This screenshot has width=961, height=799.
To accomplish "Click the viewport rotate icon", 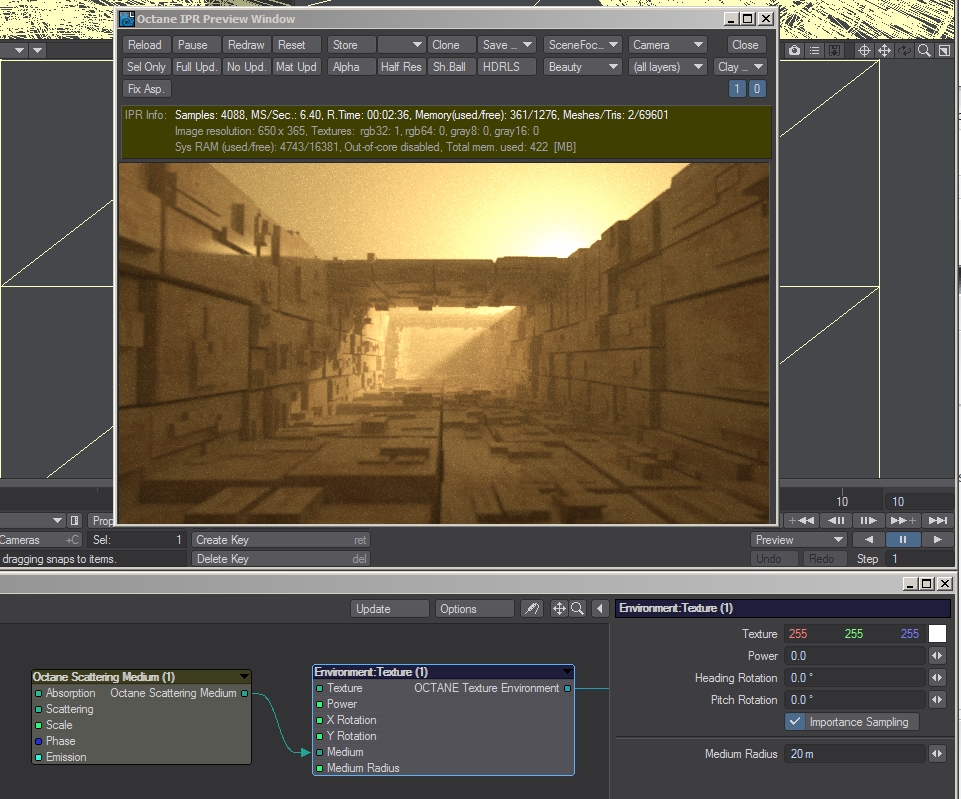I will [905, 51].
